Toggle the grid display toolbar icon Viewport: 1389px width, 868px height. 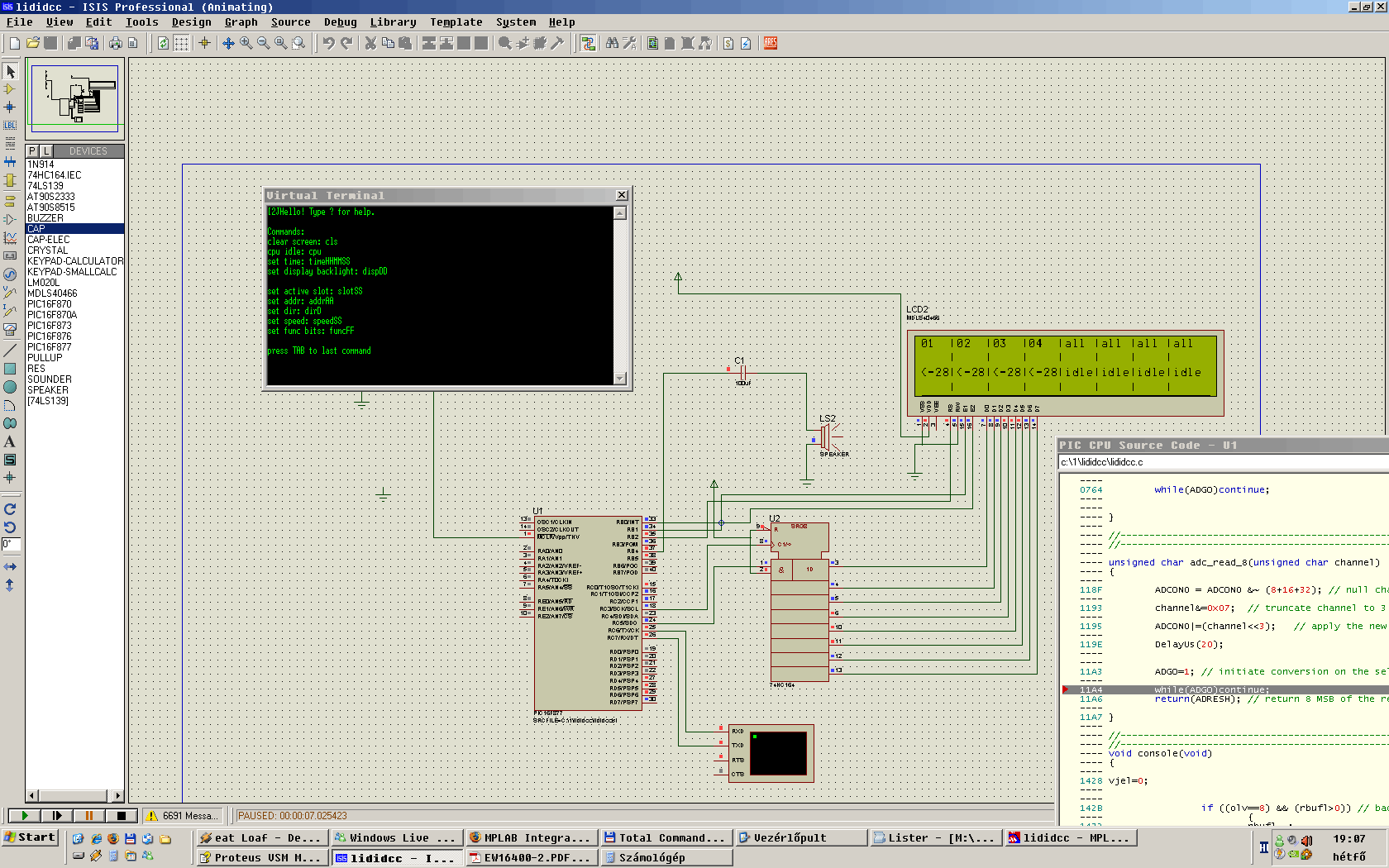[181, 43]
